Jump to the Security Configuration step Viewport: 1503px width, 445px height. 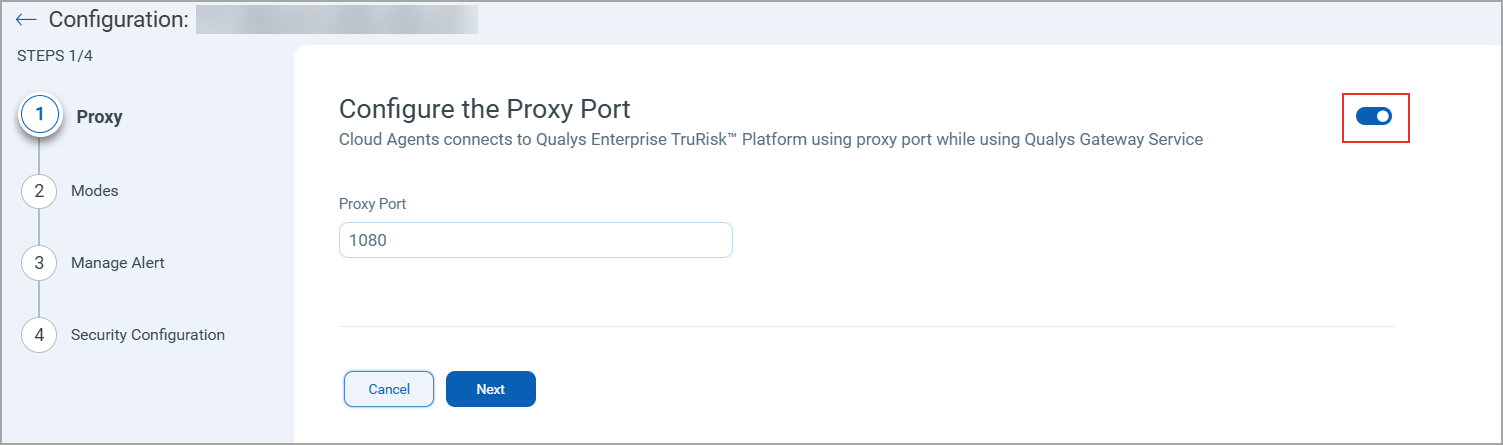(x=148, y=335)
